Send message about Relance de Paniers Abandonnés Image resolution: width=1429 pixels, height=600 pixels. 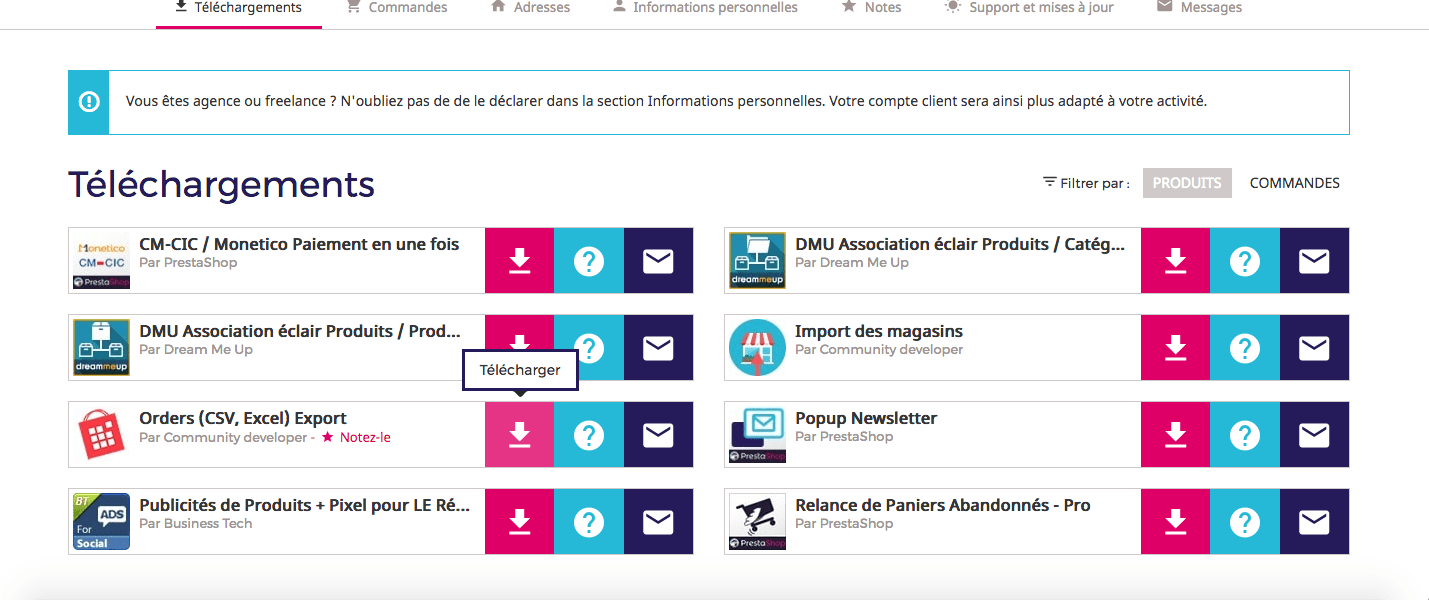(x=1314, y=522)
